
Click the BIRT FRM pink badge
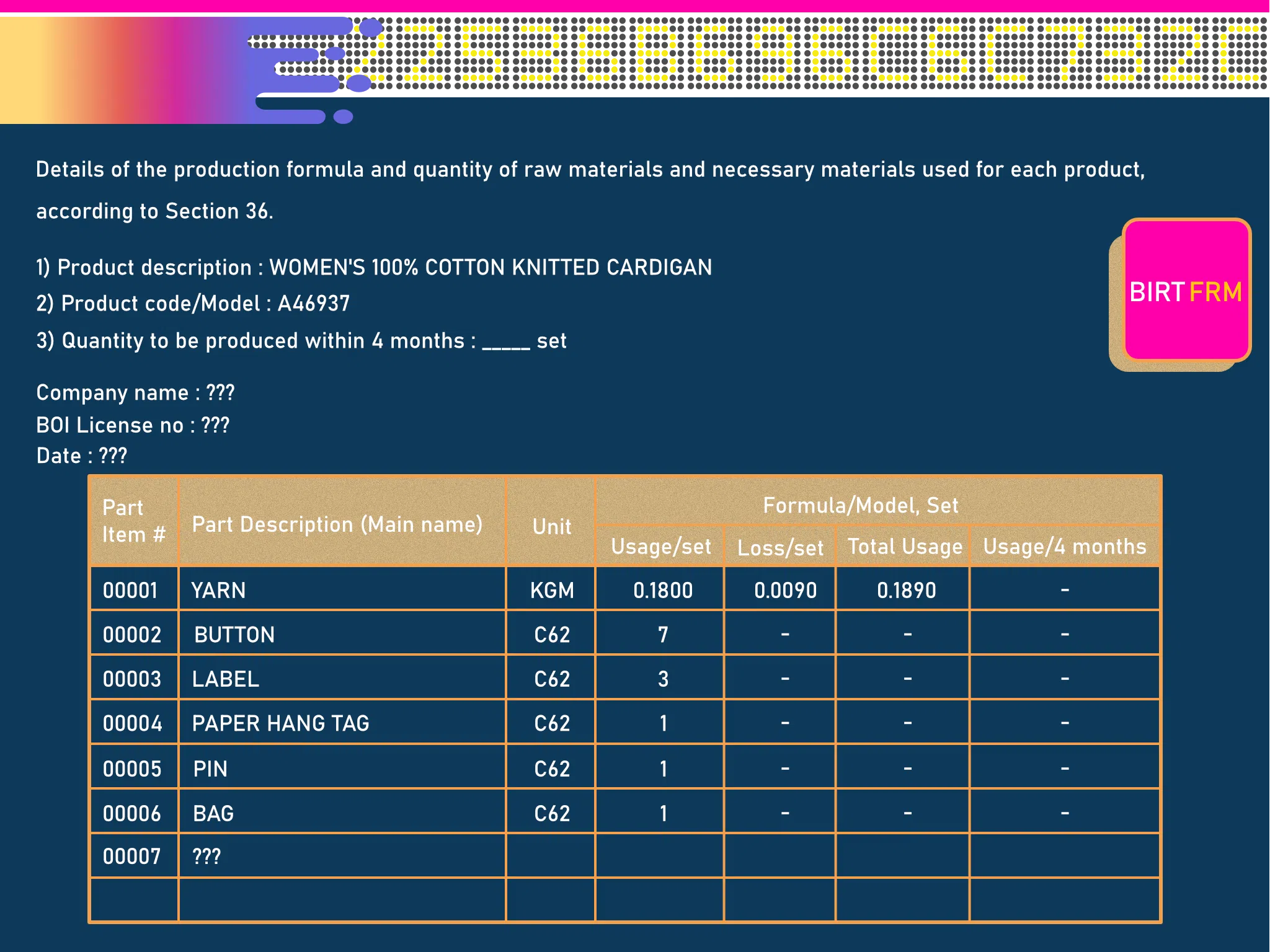[1186, 291]
